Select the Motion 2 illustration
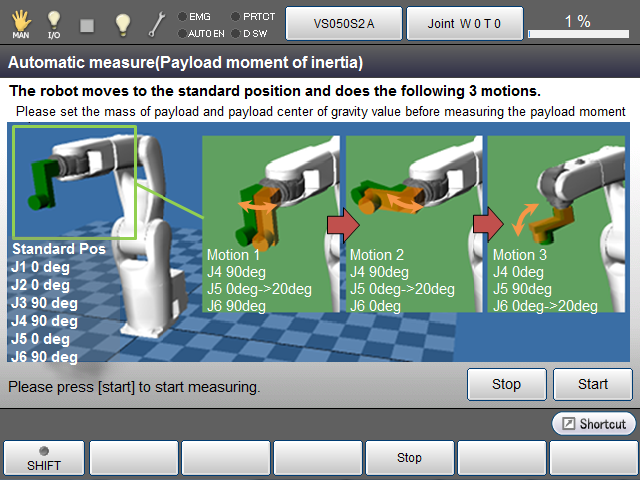This screenshot has height=480, width=640. (414, 225)
